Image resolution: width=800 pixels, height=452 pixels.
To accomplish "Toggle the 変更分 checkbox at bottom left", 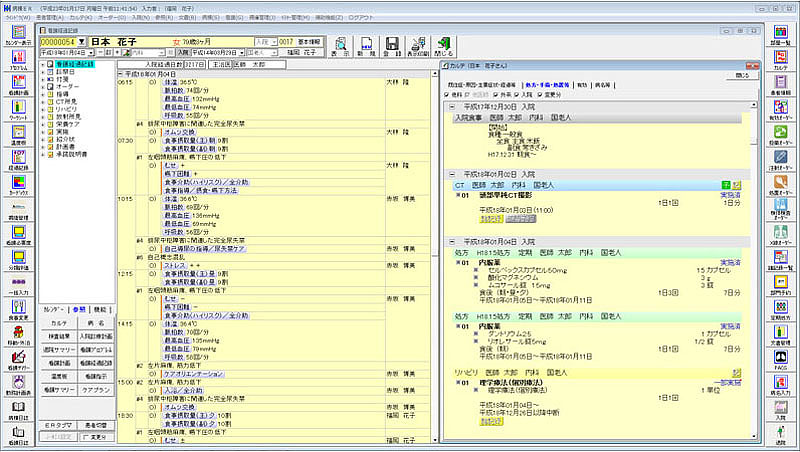I will point(84,437).
